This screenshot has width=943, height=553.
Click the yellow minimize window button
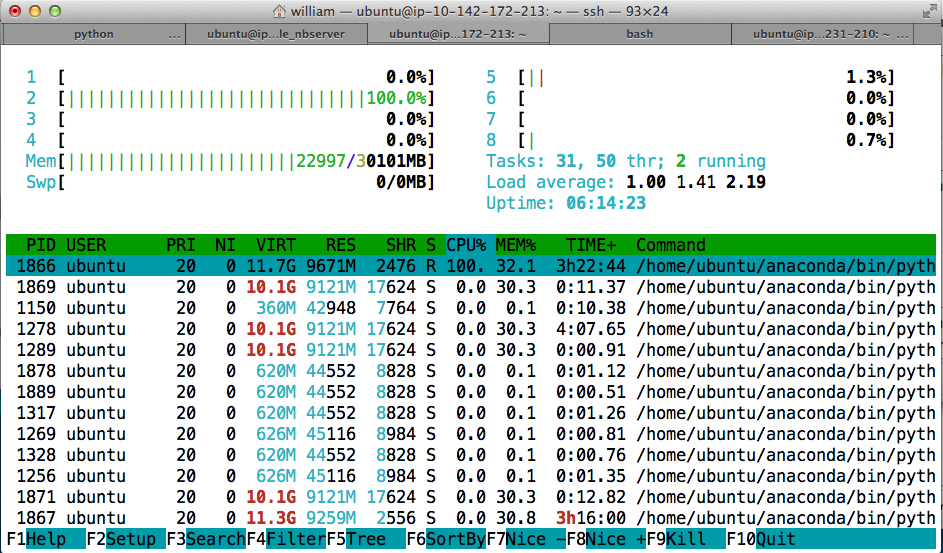(x=35, y=11)
